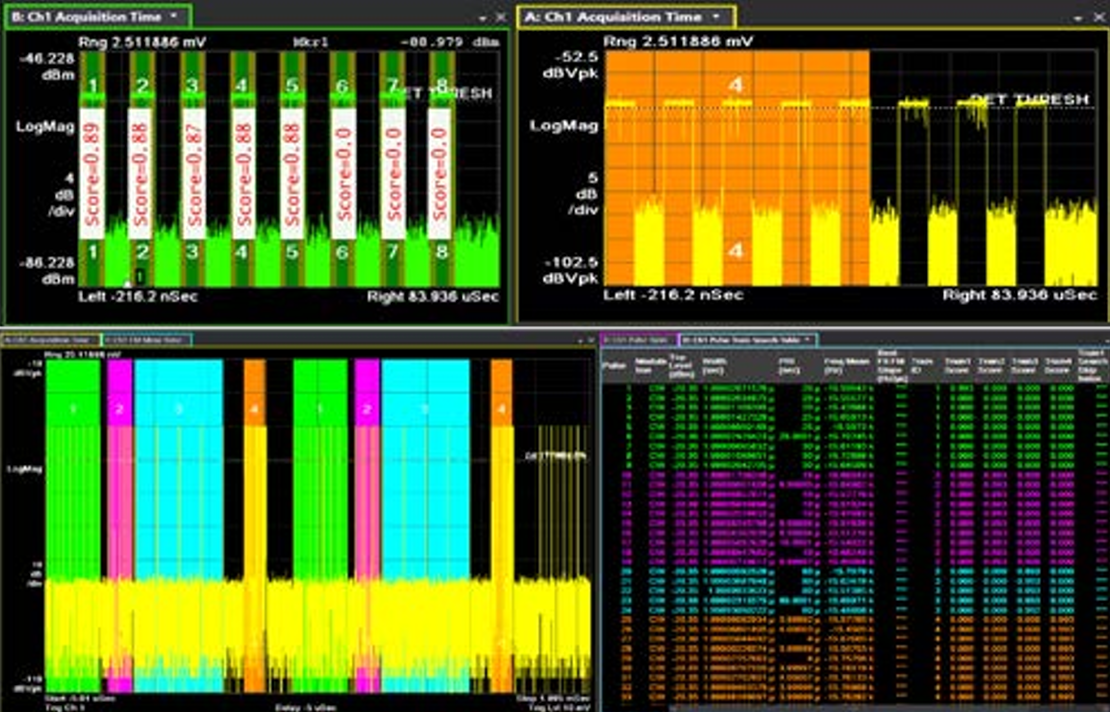Click Right 83.936 uSec under yellow trace A
Viewport: 1110px width, 712px height.
pyautogui.click(x=1019, y=295)
